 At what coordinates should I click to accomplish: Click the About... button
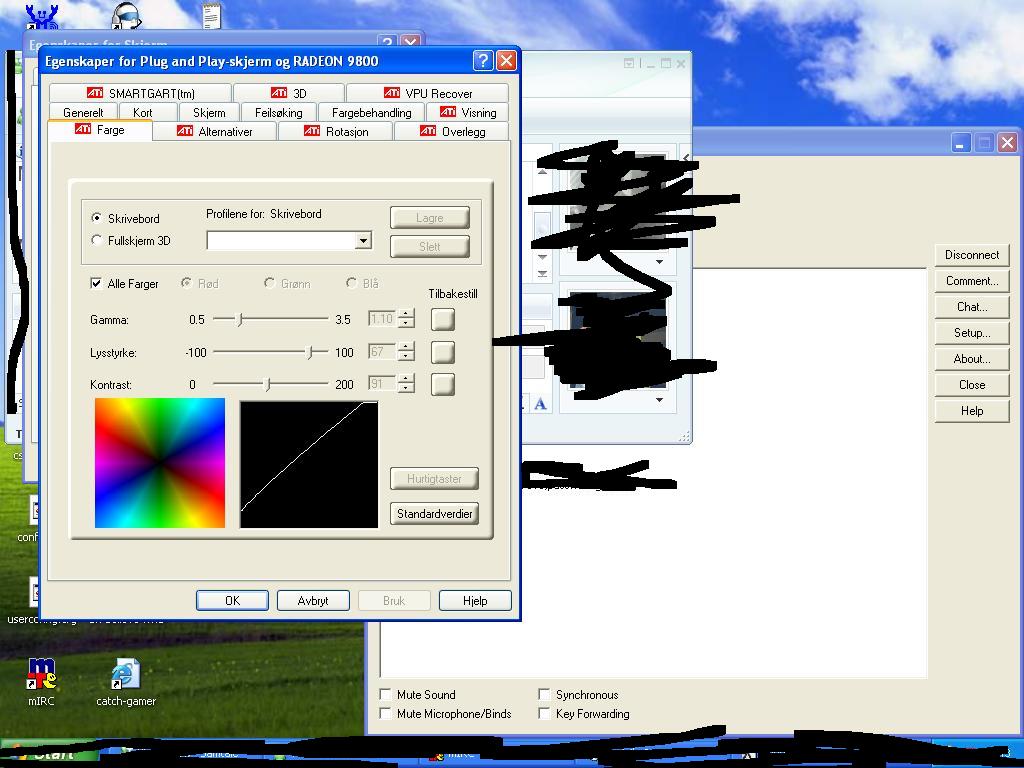(972, 359)
